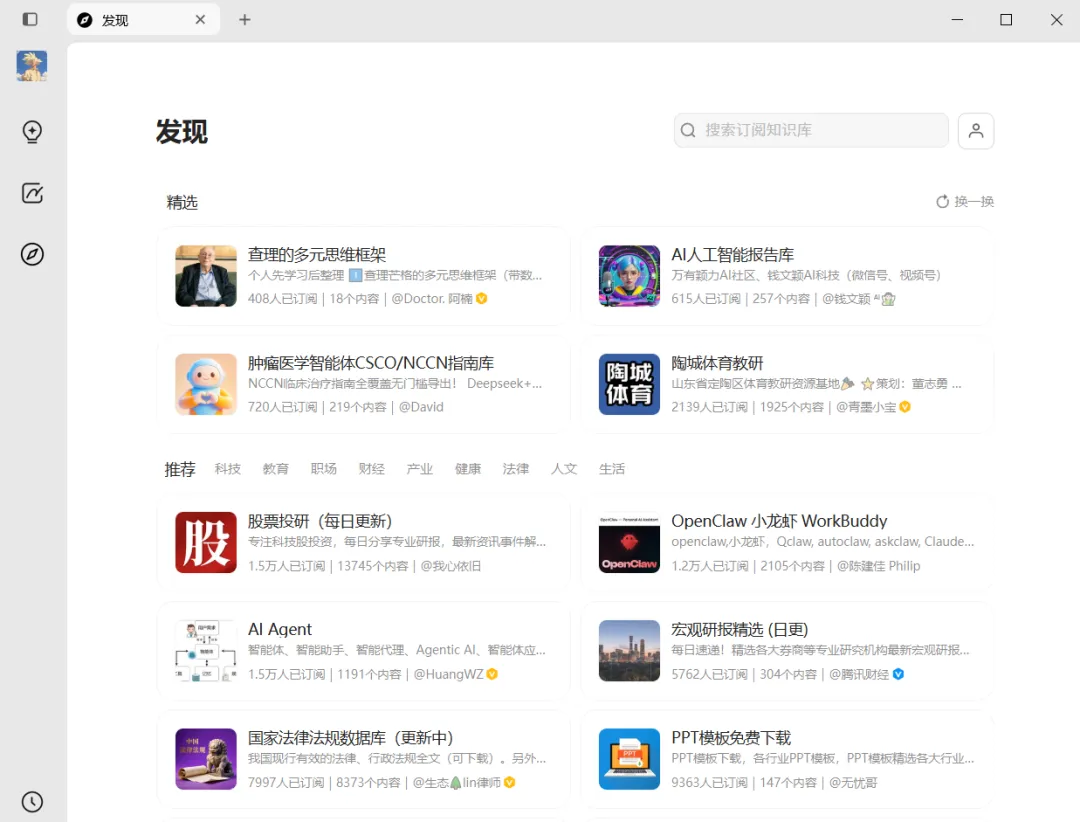Open AI人工智能报告库 title
This screenshot has width=1080, height=822.
[x=732, y=255]
